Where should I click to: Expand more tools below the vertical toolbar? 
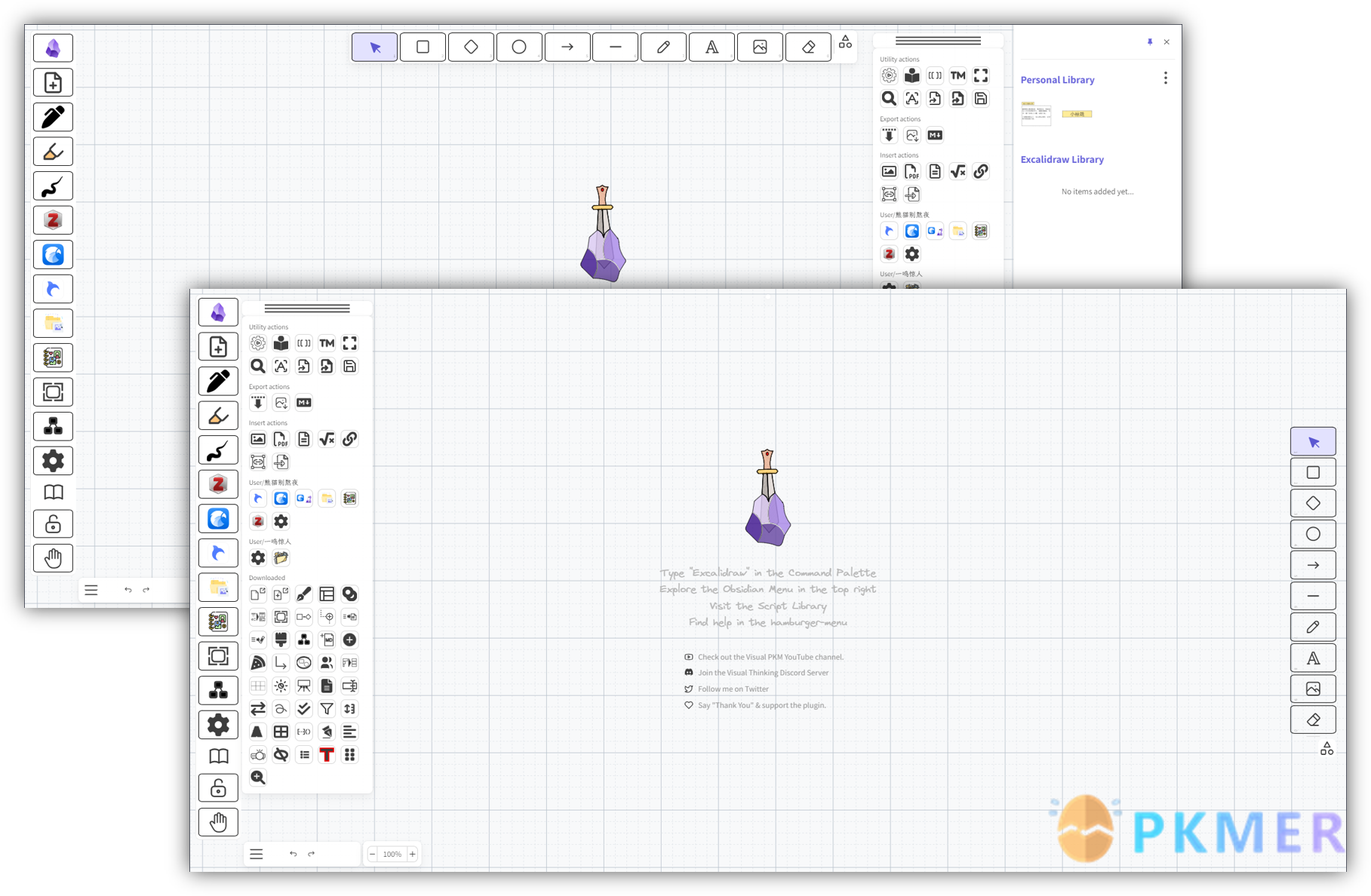click(1326, 749)
